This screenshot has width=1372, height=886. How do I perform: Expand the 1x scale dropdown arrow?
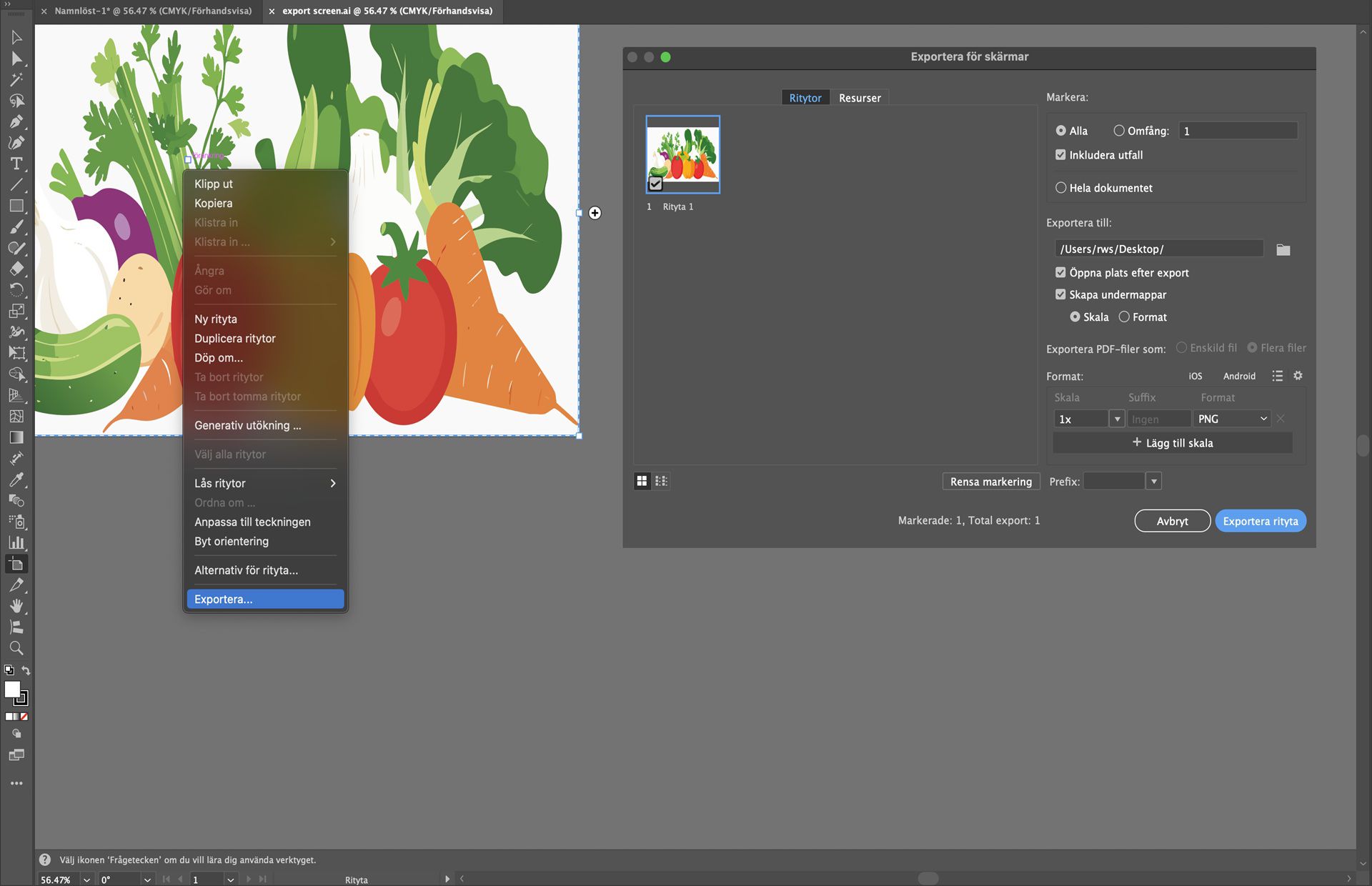pyautogui.click(x=1117, y=419)
